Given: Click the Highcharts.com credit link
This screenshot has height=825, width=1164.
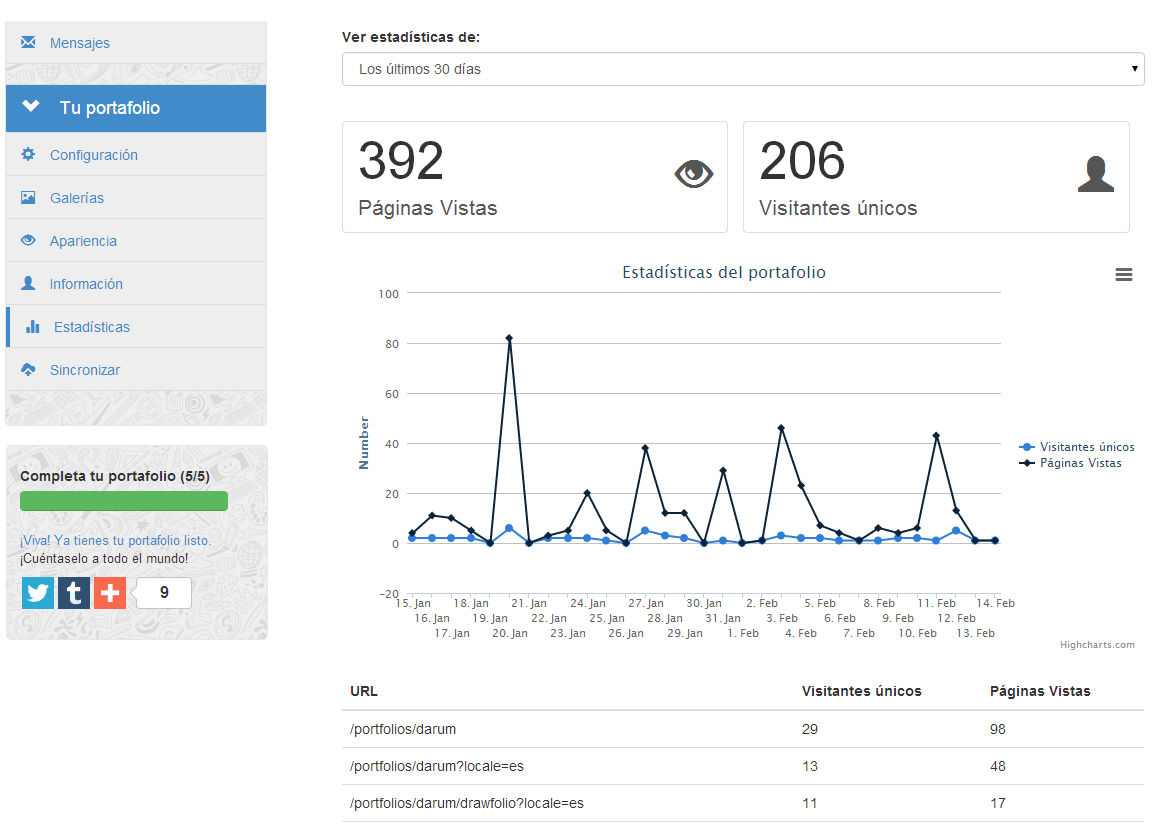Looking at the screenshot, I should coord(1097,645).
